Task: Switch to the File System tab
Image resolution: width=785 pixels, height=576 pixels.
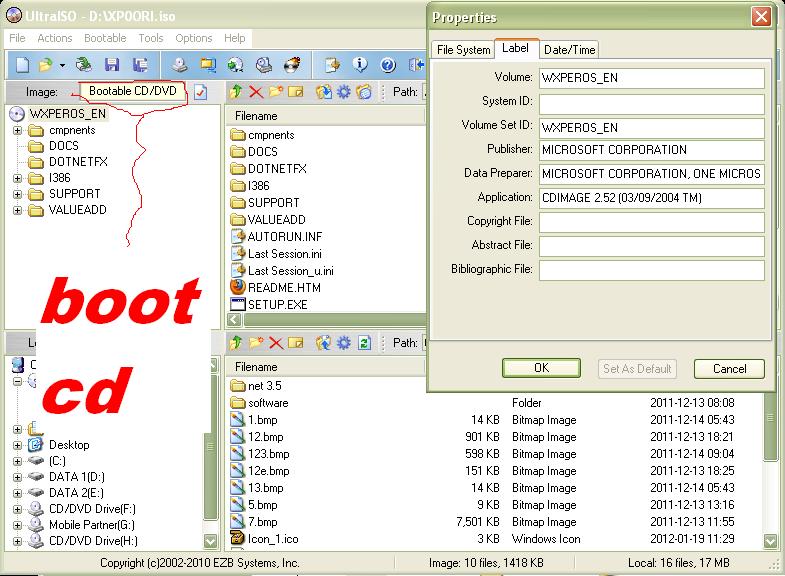Action: [x=463, y=50]
